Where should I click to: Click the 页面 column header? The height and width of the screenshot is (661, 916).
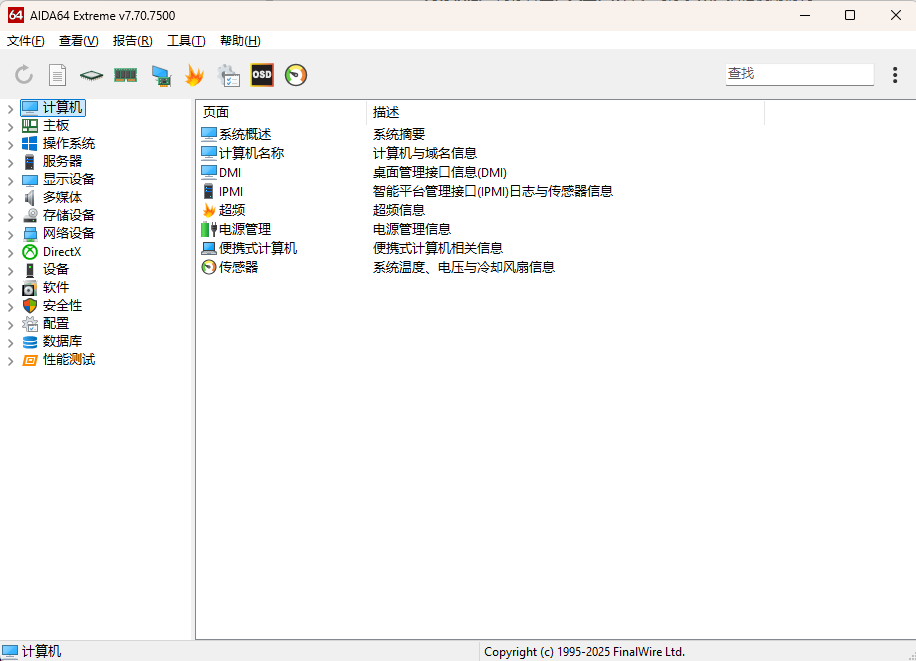[x=281, y=112]
